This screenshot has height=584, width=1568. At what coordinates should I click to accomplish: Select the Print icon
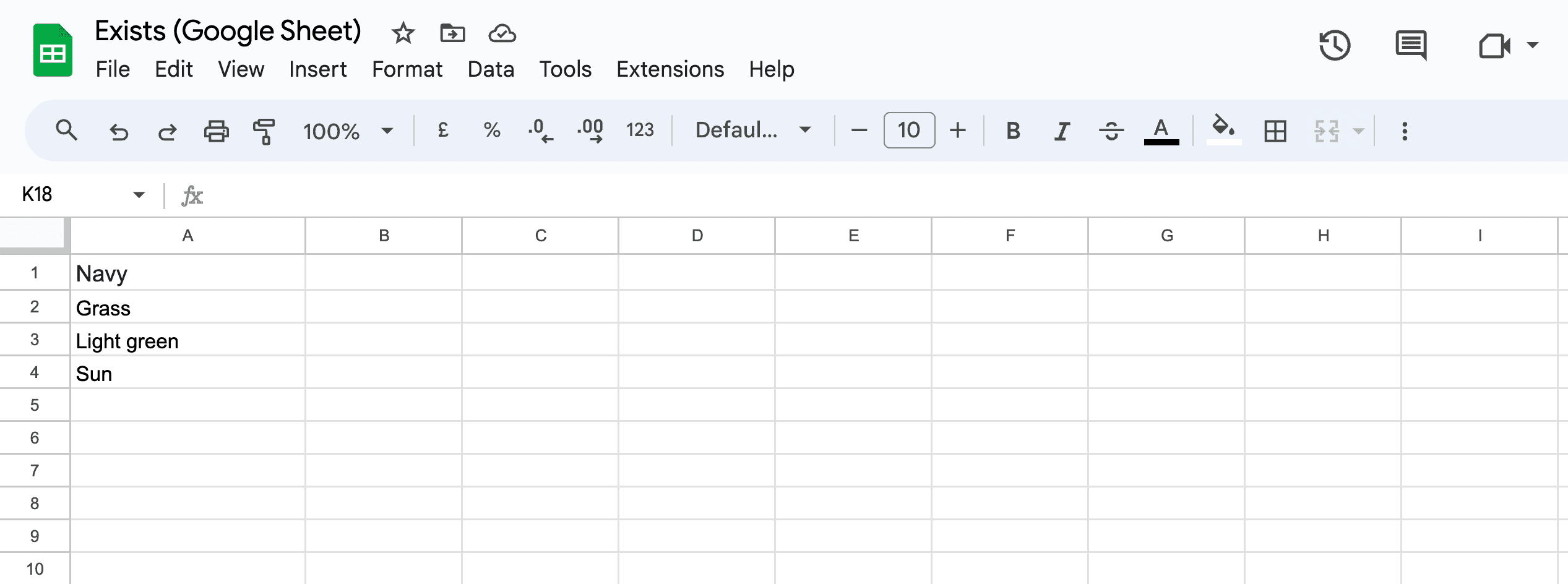(215, 131)
